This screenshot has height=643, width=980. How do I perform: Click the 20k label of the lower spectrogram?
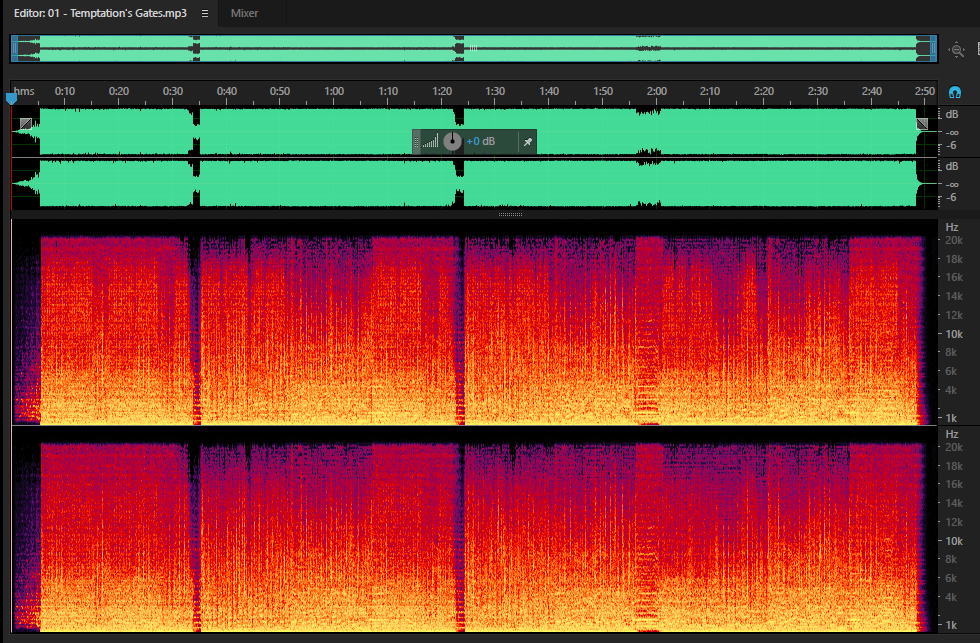coord(954,447)
